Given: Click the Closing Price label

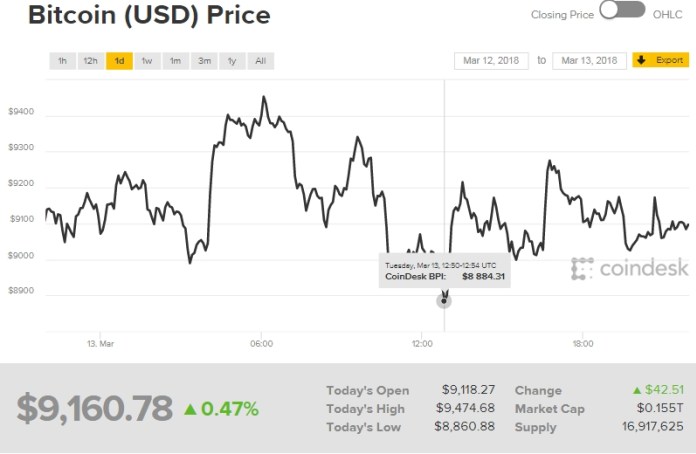Looking at the screenshot, I should coord(562,14).
